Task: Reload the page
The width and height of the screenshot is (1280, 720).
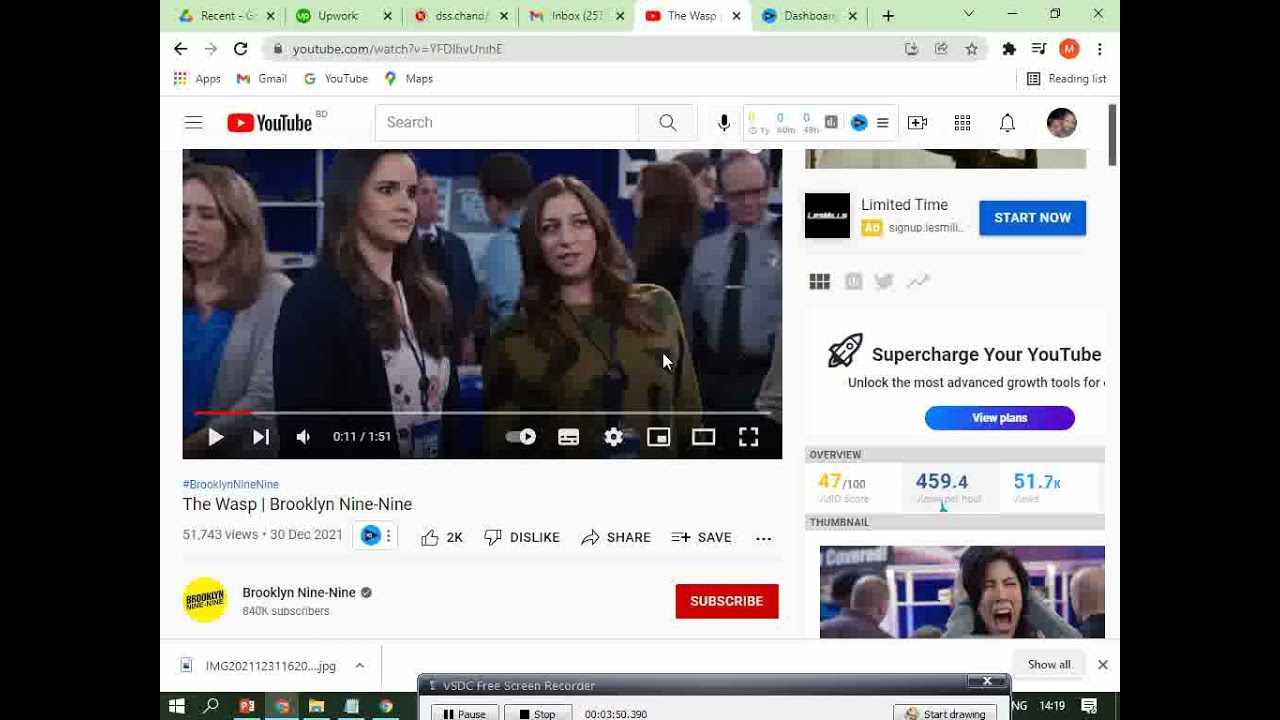Action: (240, 48)
